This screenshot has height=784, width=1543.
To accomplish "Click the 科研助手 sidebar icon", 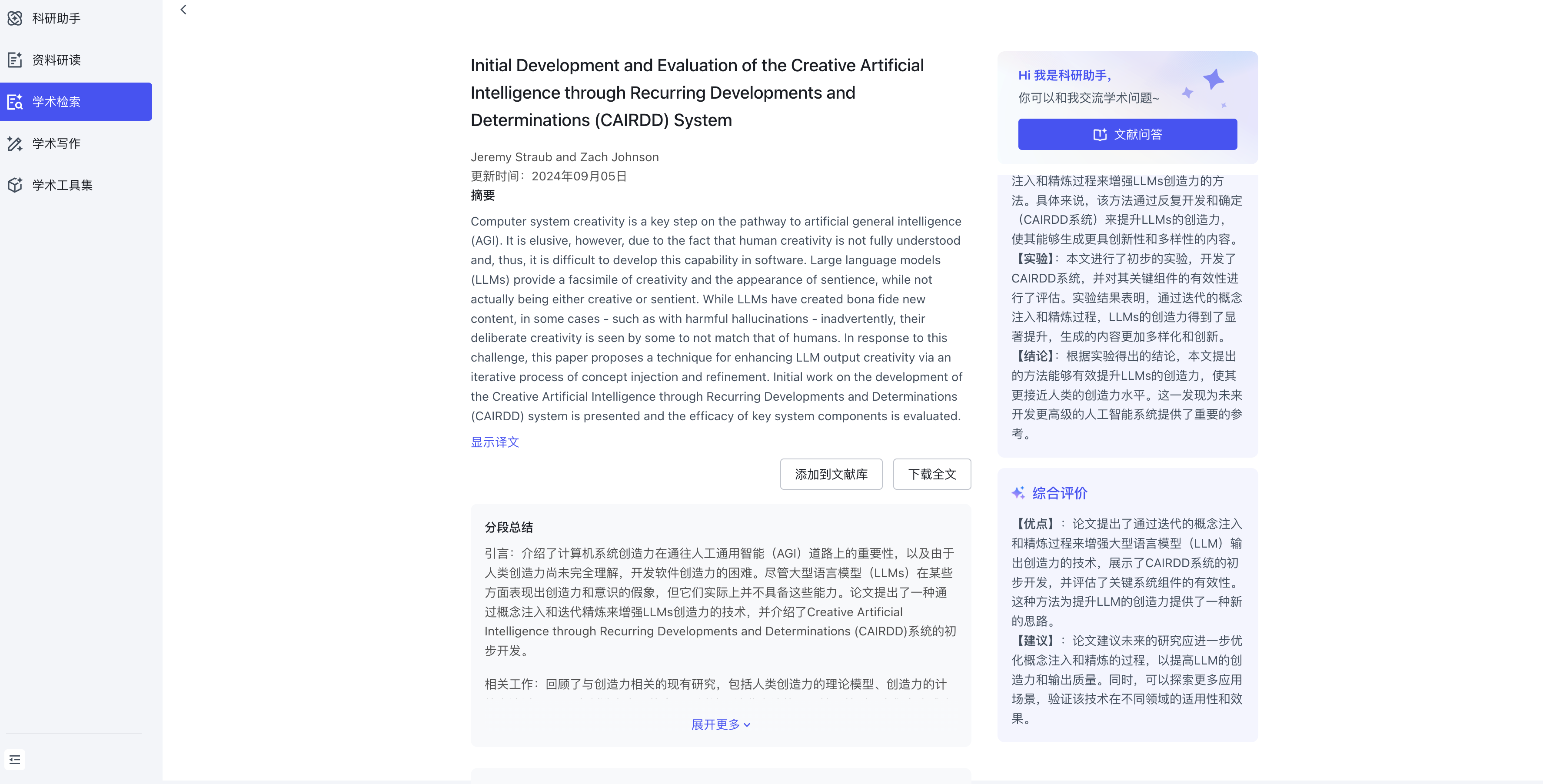I will tap(15, 19).
